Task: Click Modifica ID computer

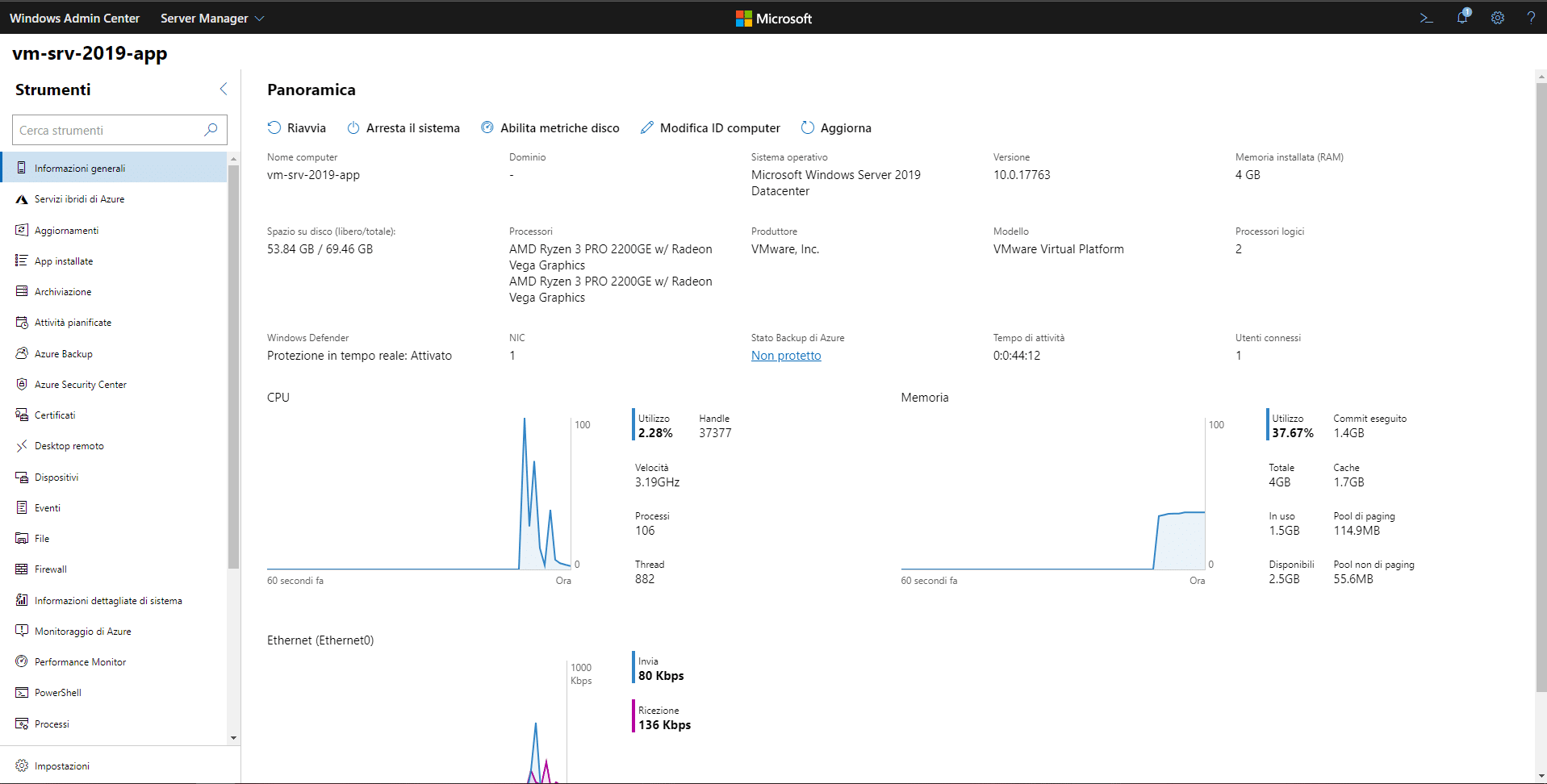Action: pos(710,127)
